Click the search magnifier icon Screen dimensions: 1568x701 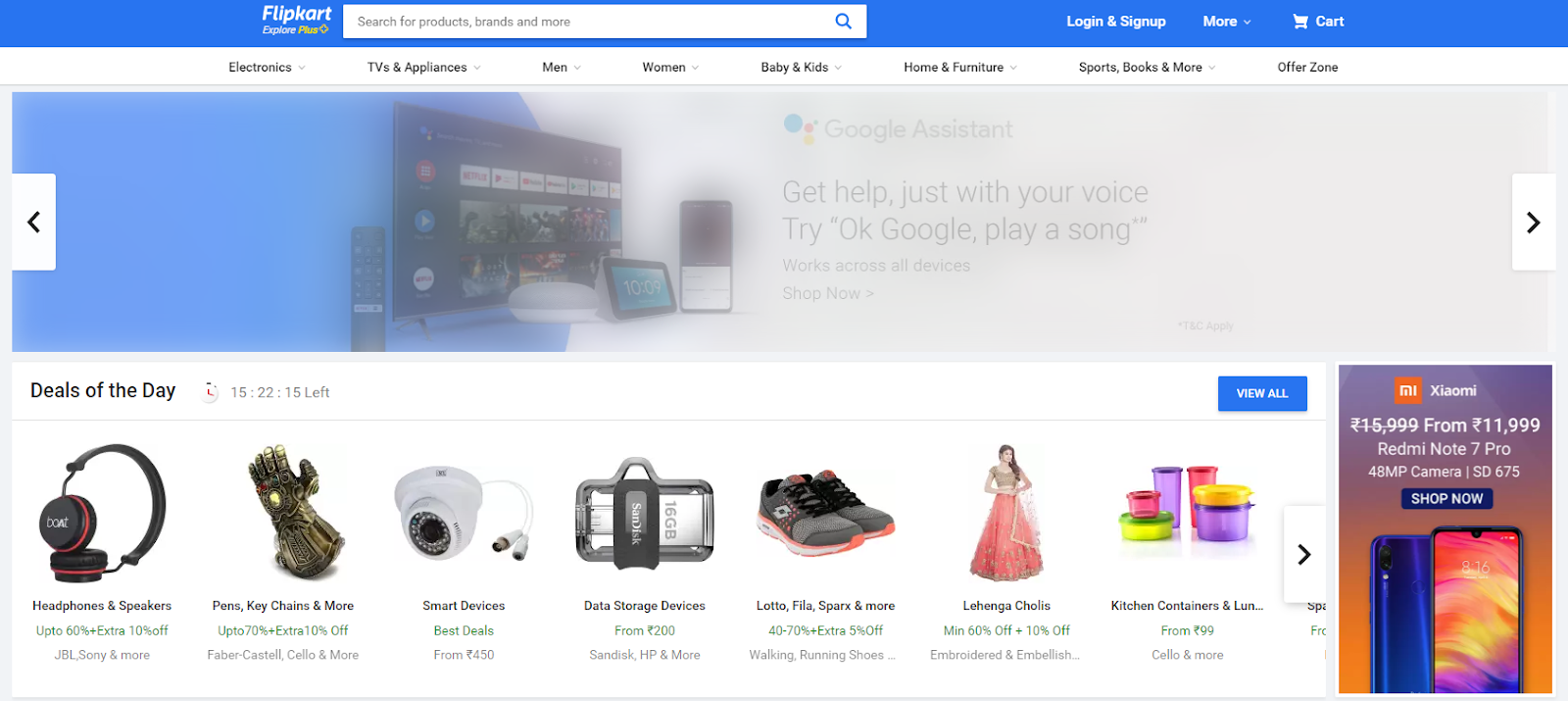click(x=843, y=22)
